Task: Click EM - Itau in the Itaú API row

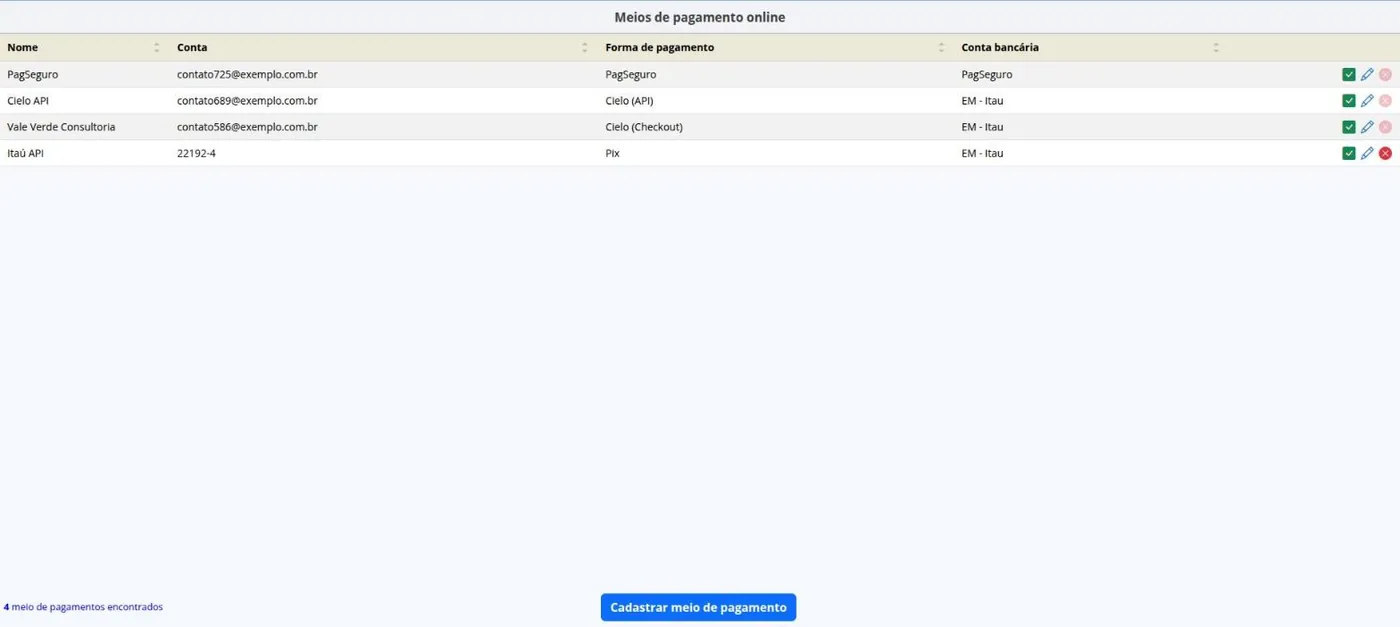Action: point(982,153)
